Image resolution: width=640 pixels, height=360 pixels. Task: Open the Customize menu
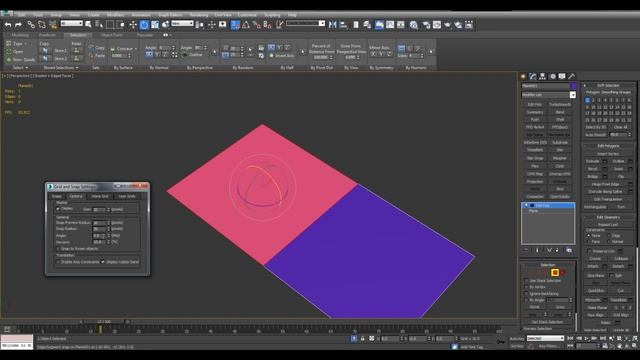click(247, 15)
